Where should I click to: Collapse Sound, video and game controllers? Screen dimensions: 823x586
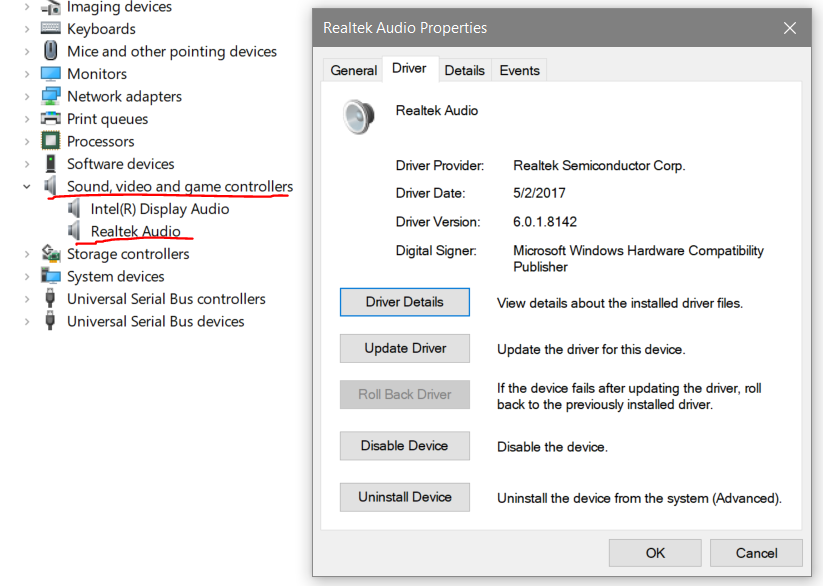[x=27, y=186]
